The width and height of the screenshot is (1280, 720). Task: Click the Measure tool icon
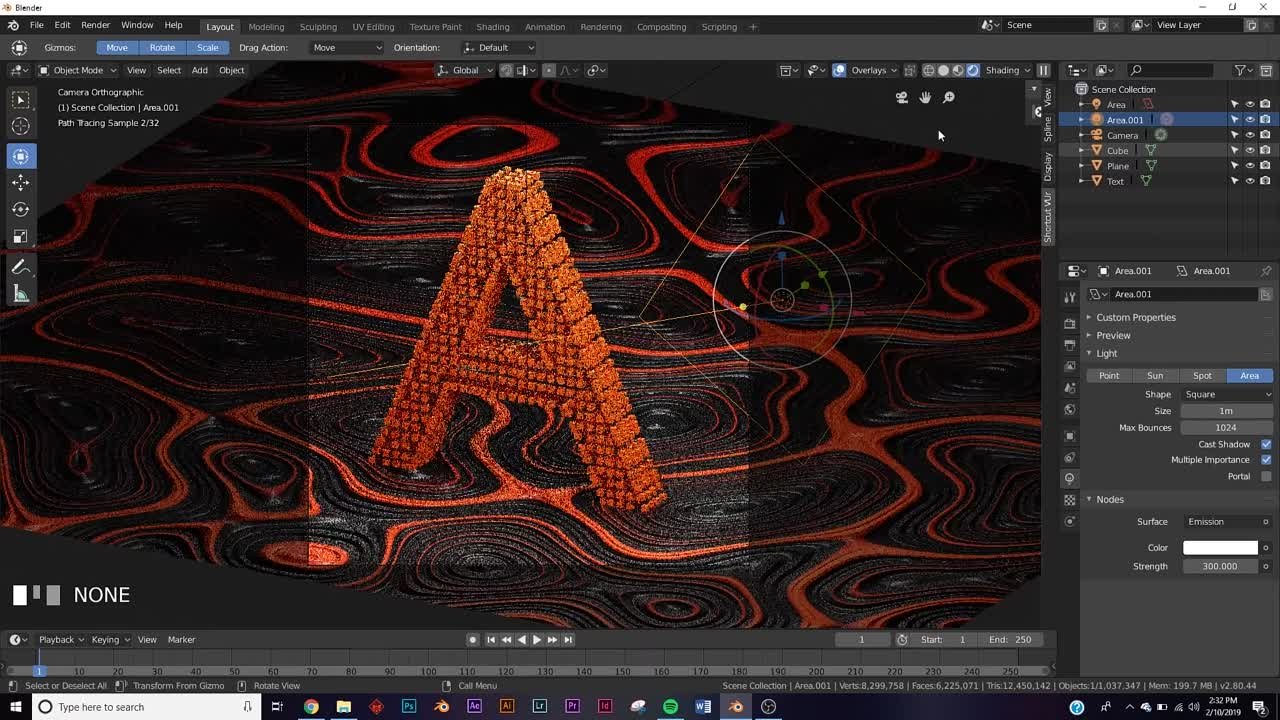(21, 291)
